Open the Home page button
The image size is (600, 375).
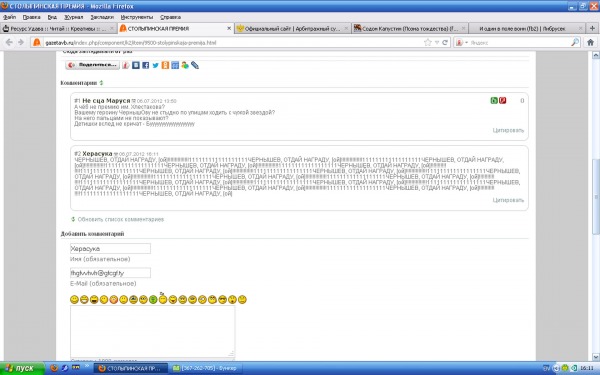tap(590, 42)
